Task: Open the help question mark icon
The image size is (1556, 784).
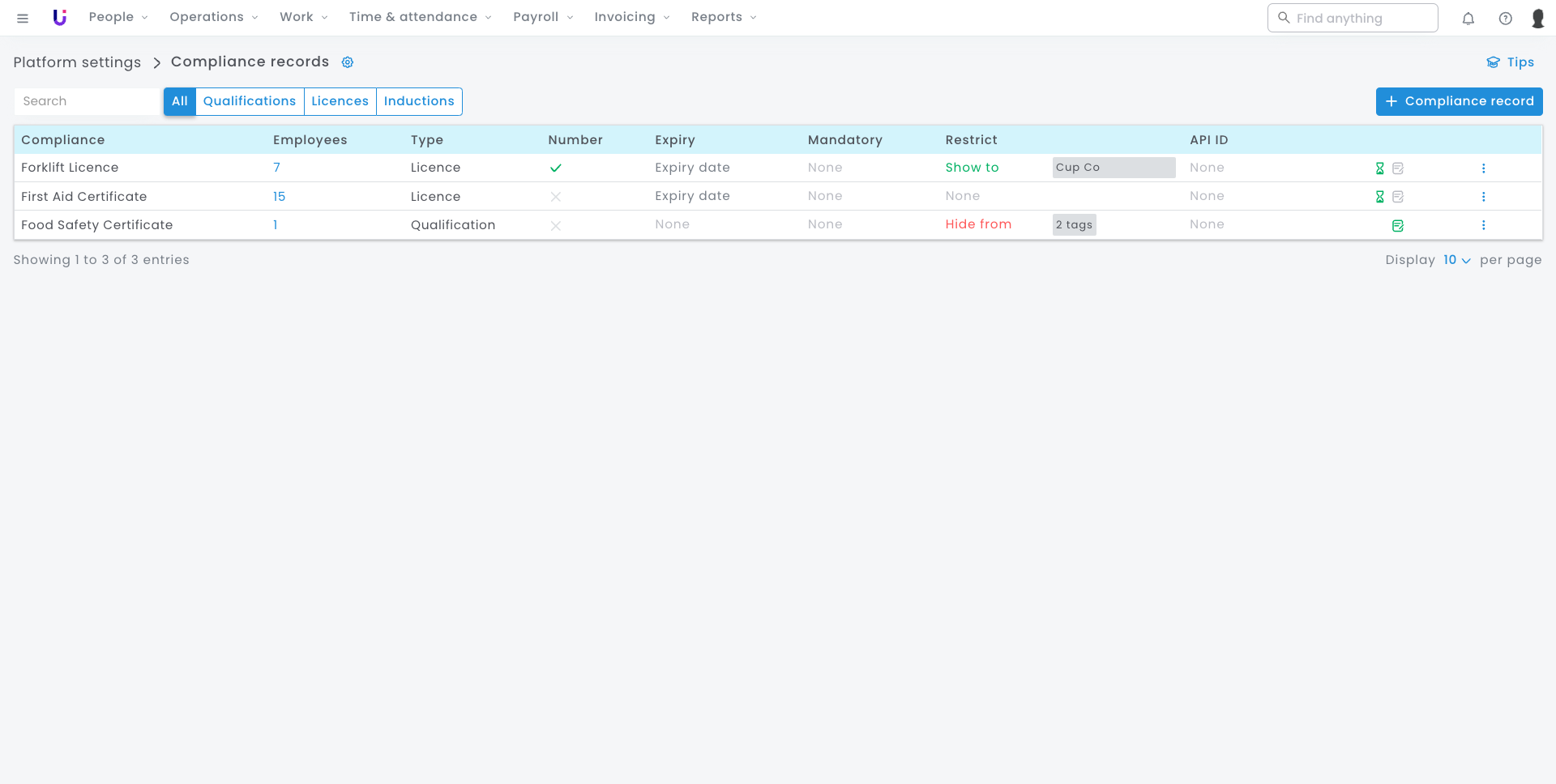Action: coord(1505,18)
